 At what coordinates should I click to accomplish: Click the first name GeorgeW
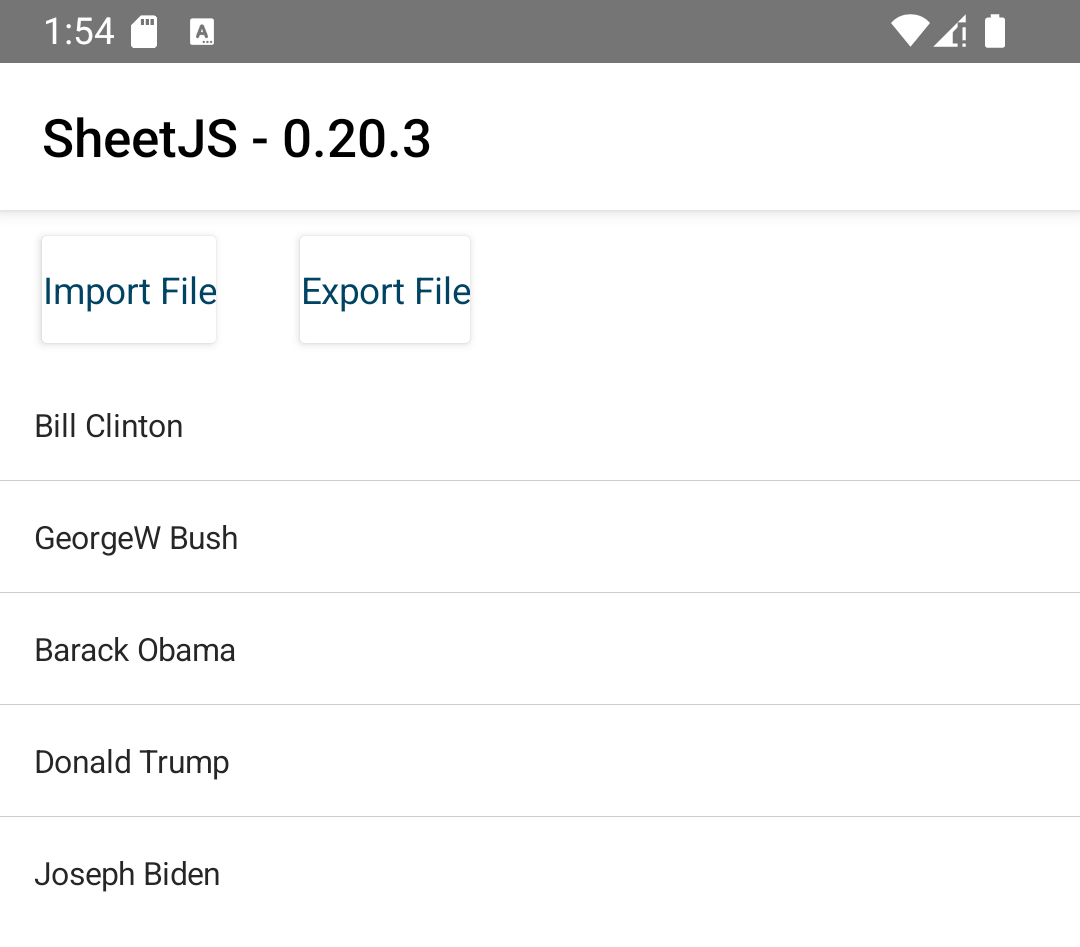pos(98,538)
